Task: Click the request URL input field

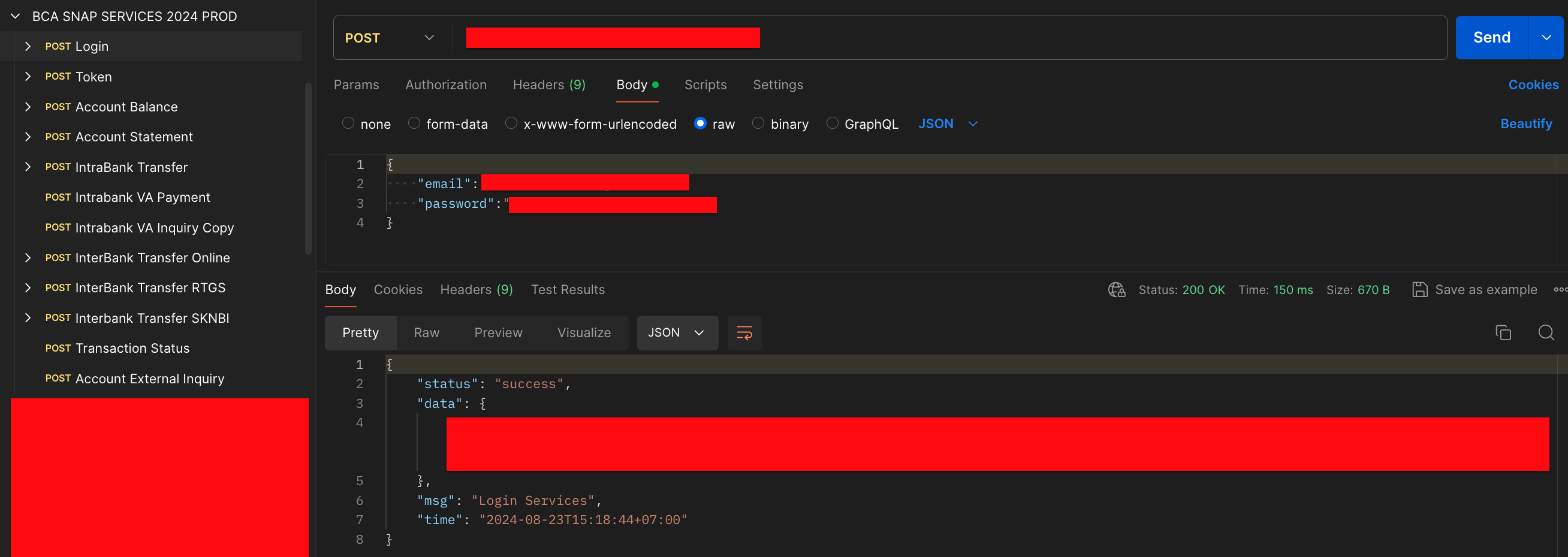Action: pos(949,38)
